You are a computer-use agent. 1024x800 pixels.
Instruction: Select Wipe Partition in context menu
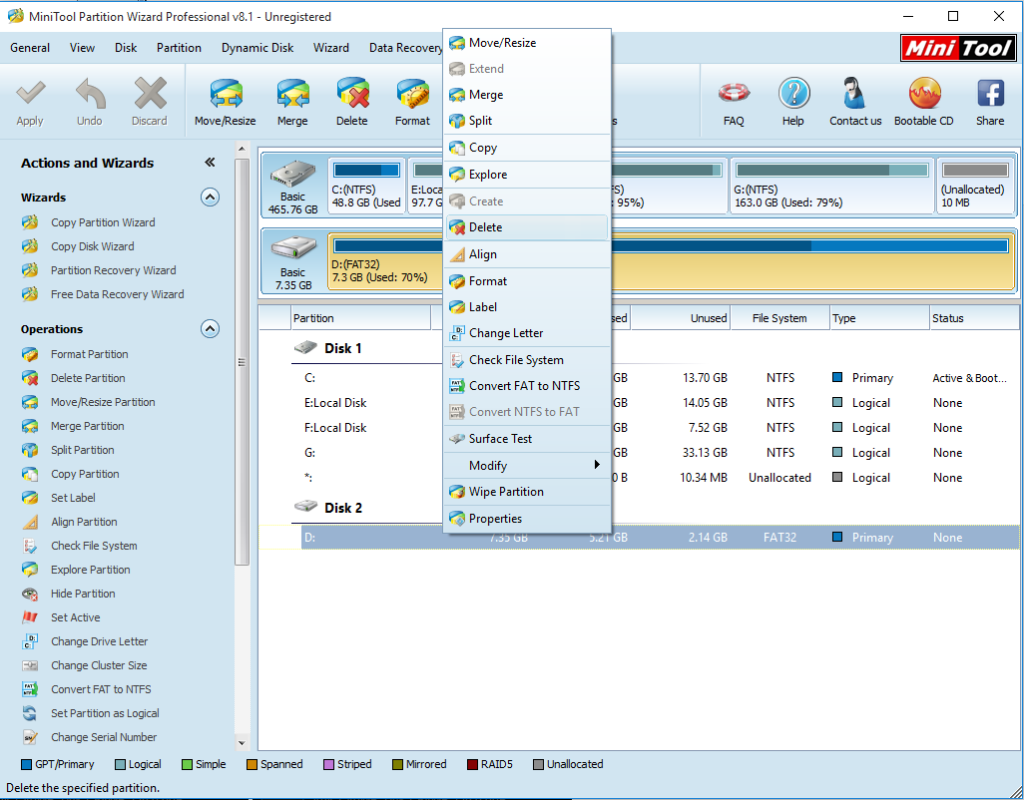coord(527,492)
